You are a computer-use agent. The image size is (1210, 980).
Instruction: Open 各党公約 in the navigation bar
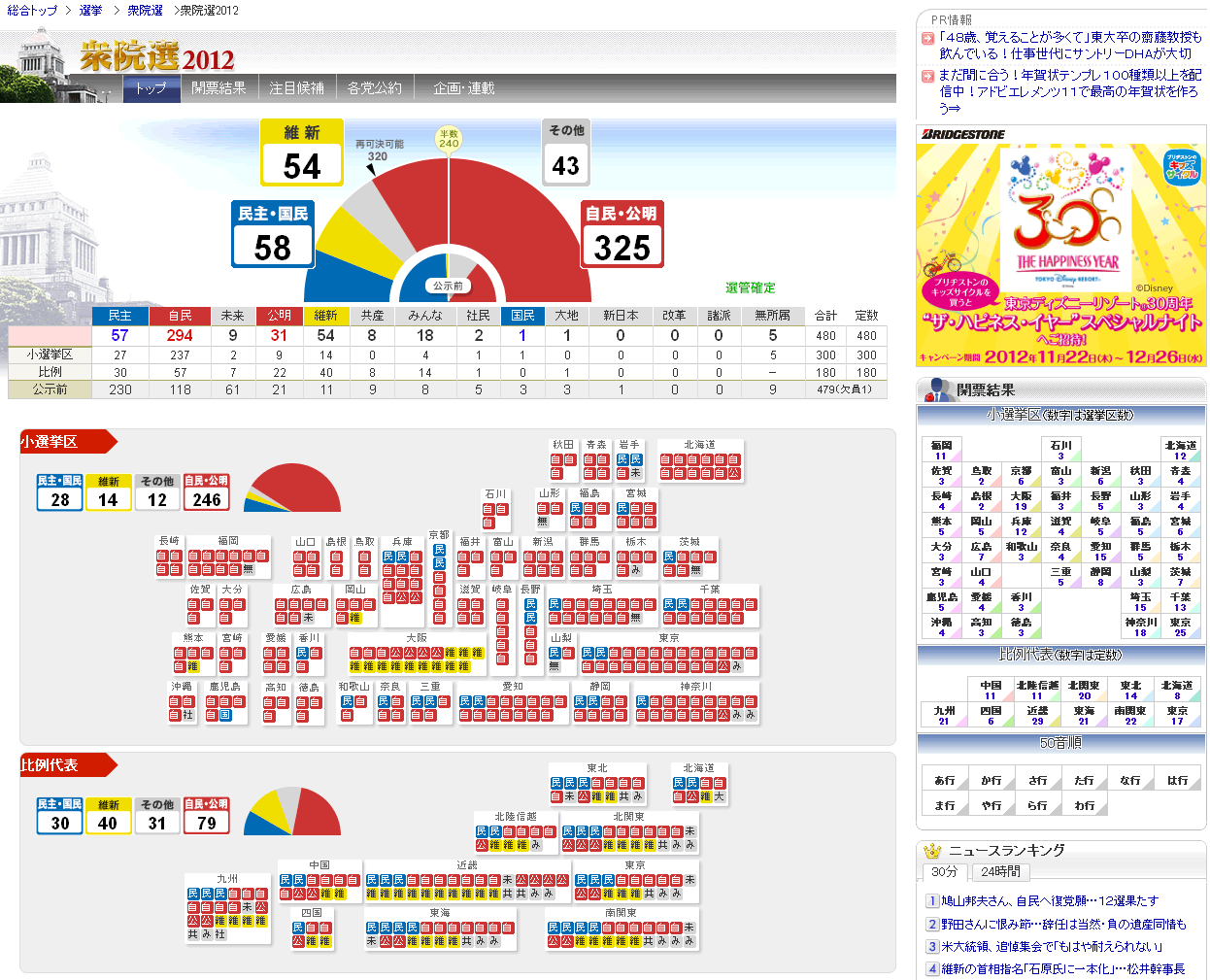coord(375,88)
